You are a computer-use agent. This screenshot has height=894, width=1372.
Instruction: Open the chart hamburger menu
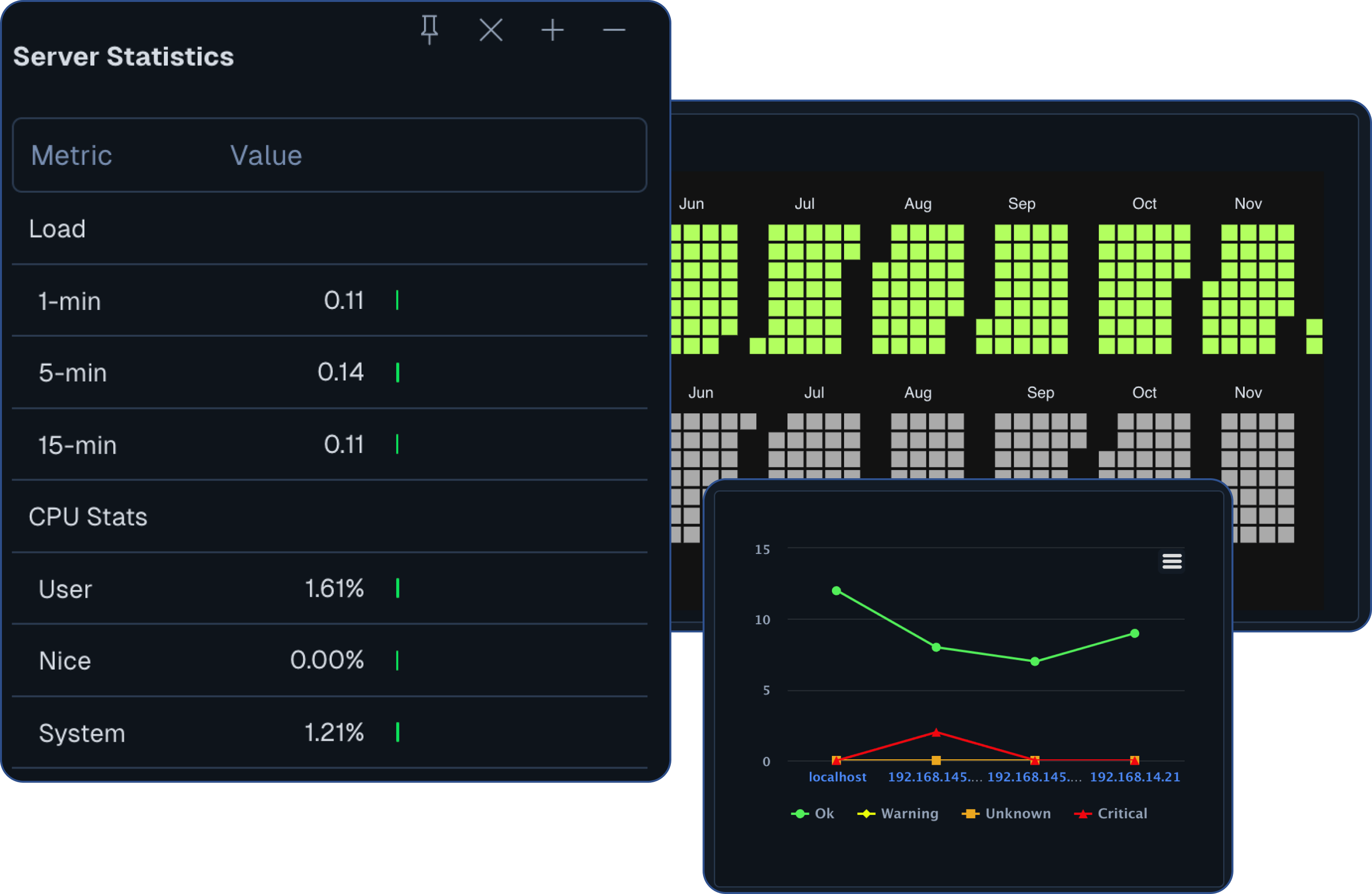coord(1171,561)
